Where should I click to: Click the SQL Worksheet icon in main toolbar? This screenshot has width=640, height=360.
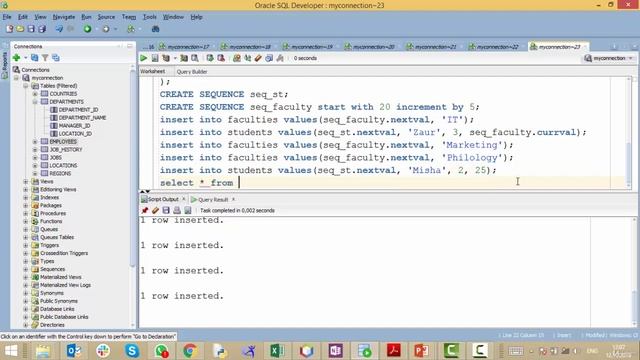click(131, 29)
